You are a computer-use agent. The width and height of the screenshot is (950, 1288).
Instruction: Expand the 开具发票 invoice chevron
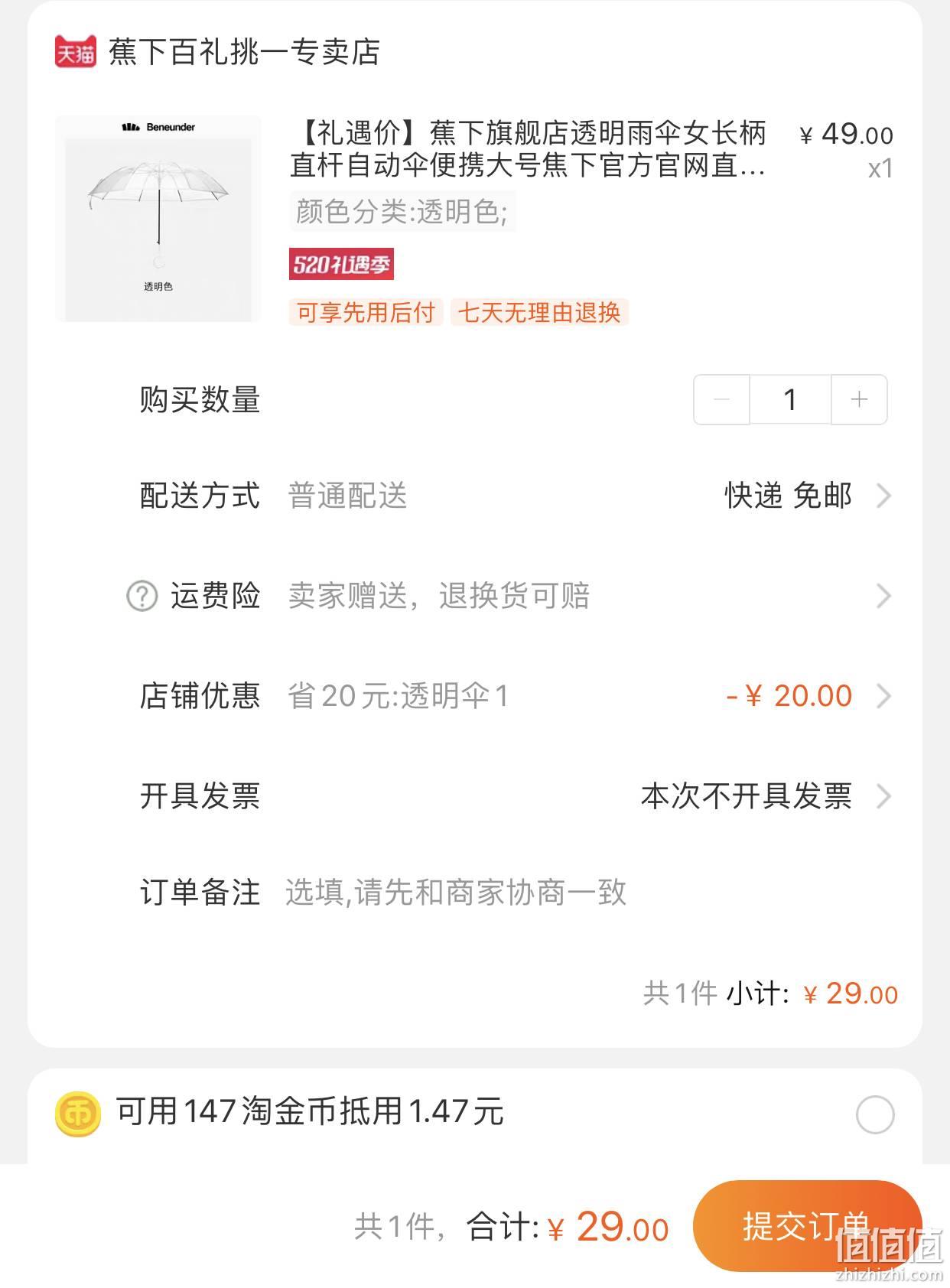[883, 796]
